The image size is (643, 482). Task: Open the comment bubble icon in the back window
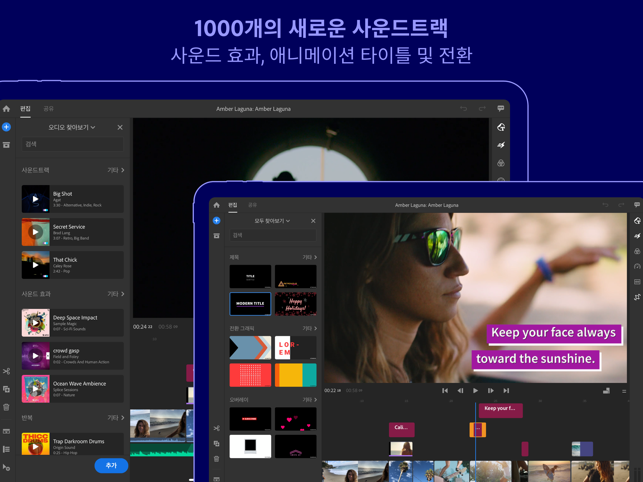(x=501, y=108)
